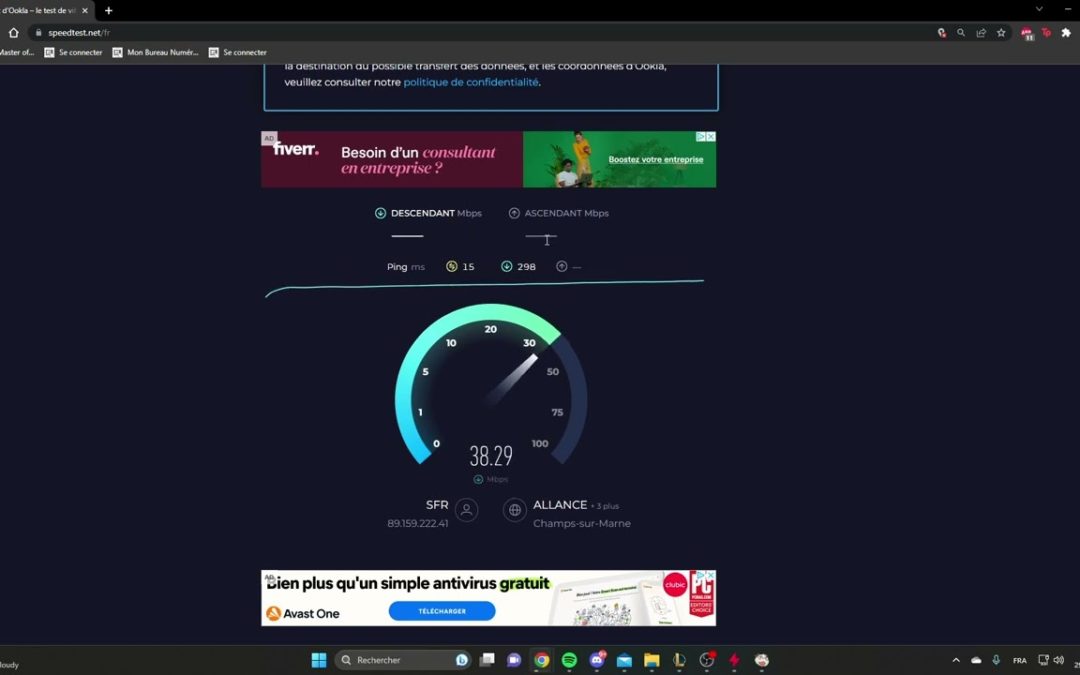This screenshot has height=675, width=1080.
Task: Click the DESCENDANT download arrow icon
Action: 380,213
